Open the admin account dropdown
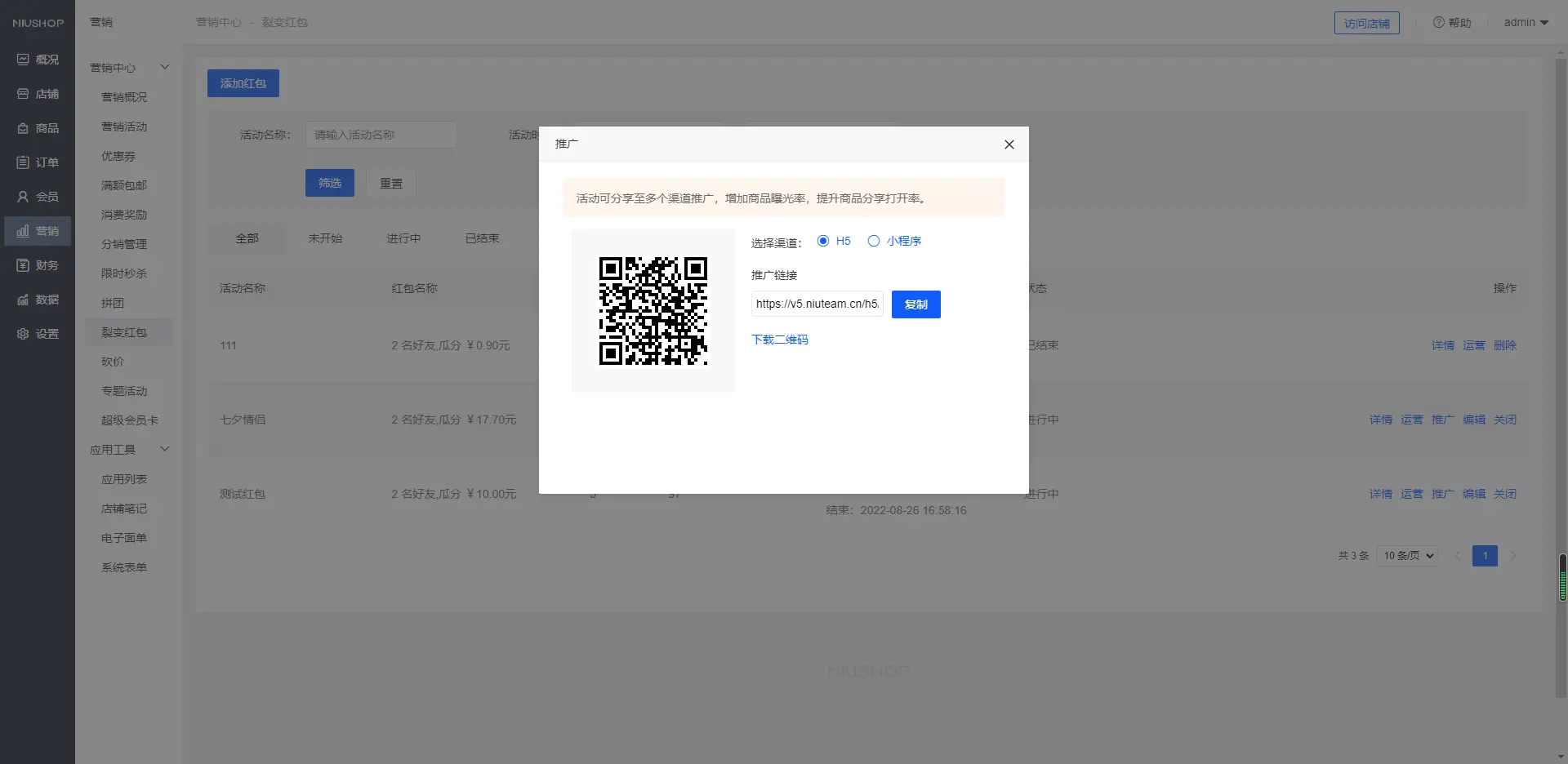This screenshot has height=764, width=1568. point(1526,23)
